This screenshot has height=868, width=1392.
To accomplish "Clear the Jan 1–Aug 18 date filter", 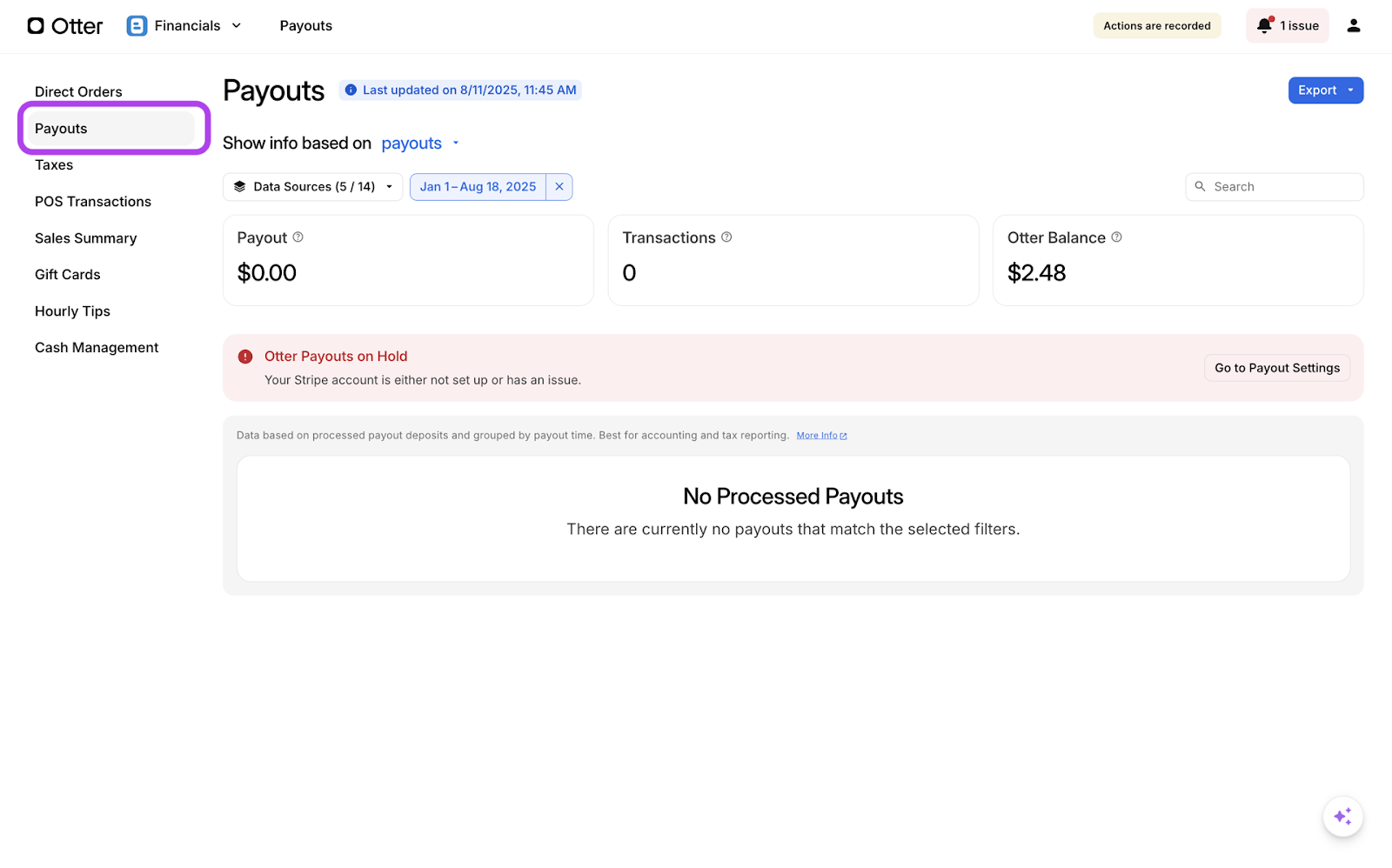I will coord(559,187).
